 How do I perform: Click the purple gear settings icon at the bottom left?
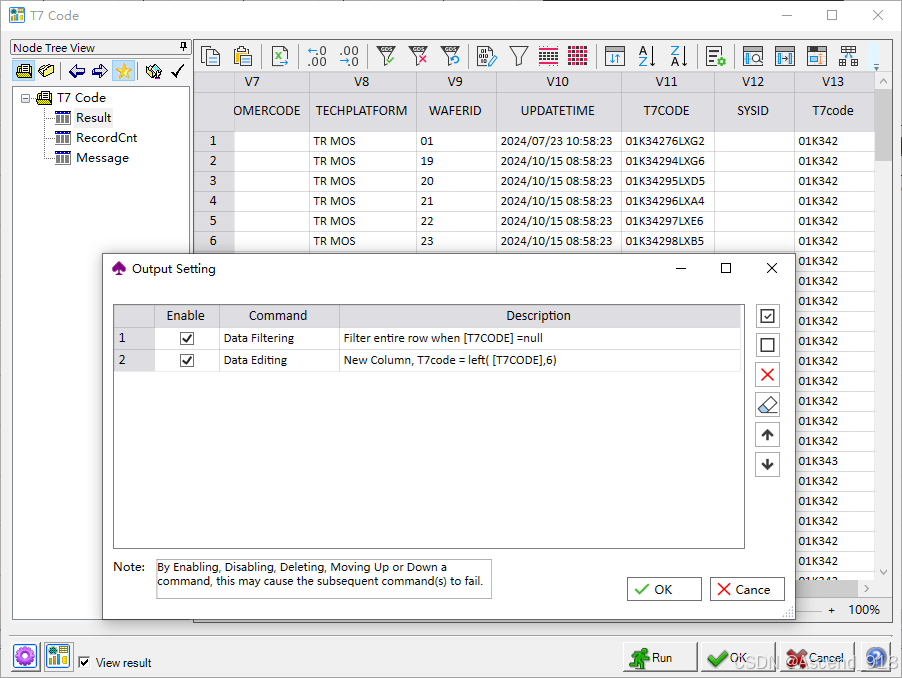coord(25,656)
